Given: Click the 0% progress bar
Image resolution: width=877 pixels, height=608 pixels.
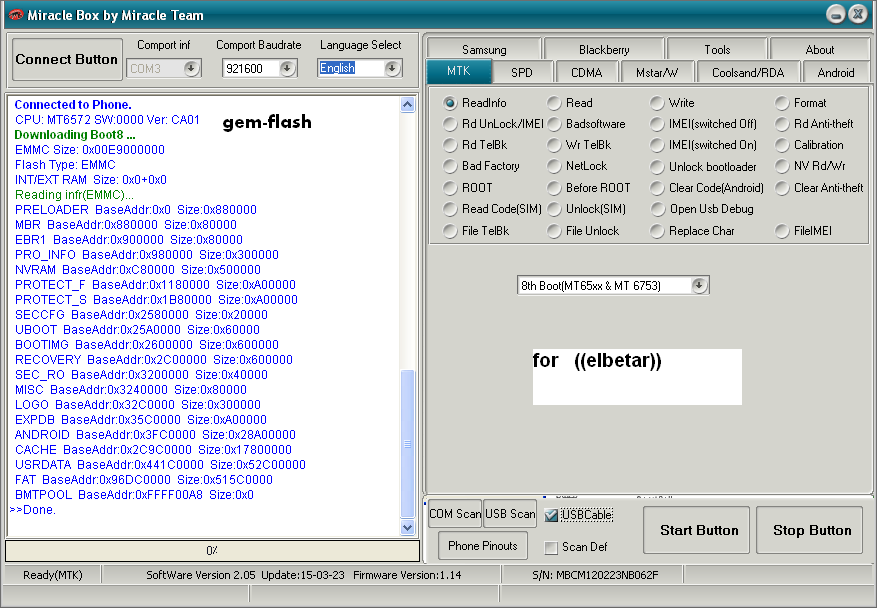Looking at the screenshot, I should [213, 550].
